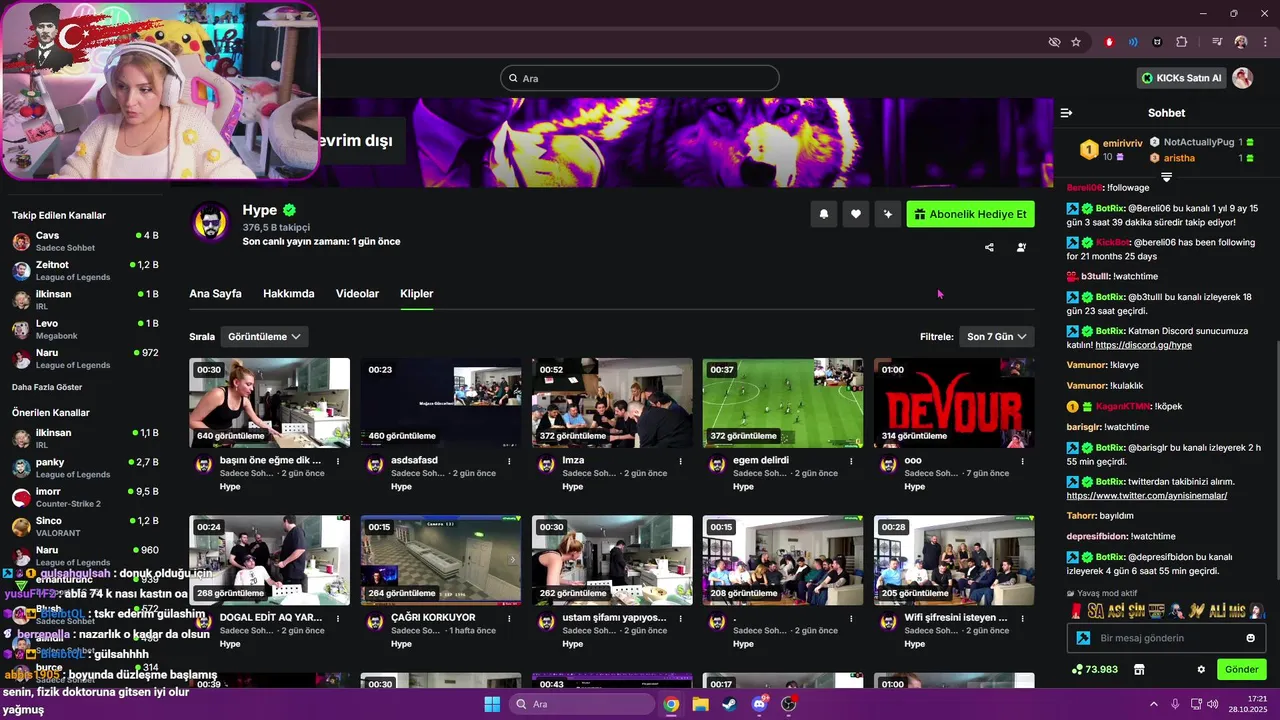Collapse the Sohbet chat panel via arrow icon
Image resolution: width=1280 pixels, height=720 pixels.
[x=1066, y=113]
